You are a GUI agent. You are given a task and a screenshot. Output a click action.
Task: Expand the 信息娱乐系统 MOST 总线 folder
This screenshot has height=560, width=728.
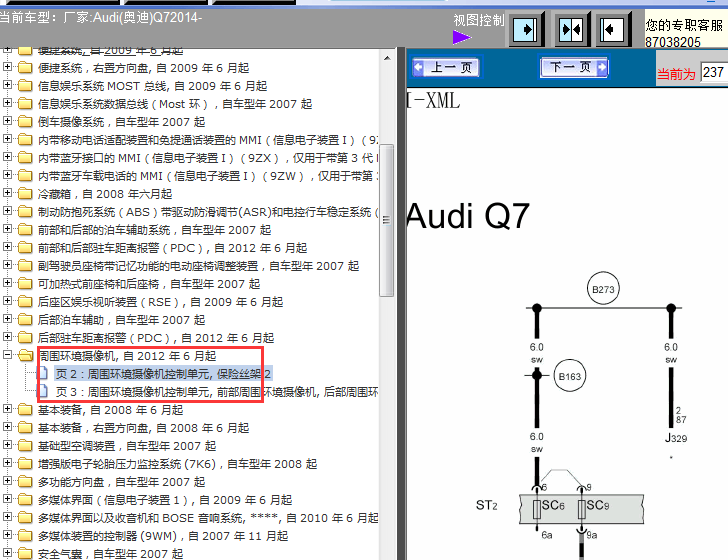click(7, 85)
